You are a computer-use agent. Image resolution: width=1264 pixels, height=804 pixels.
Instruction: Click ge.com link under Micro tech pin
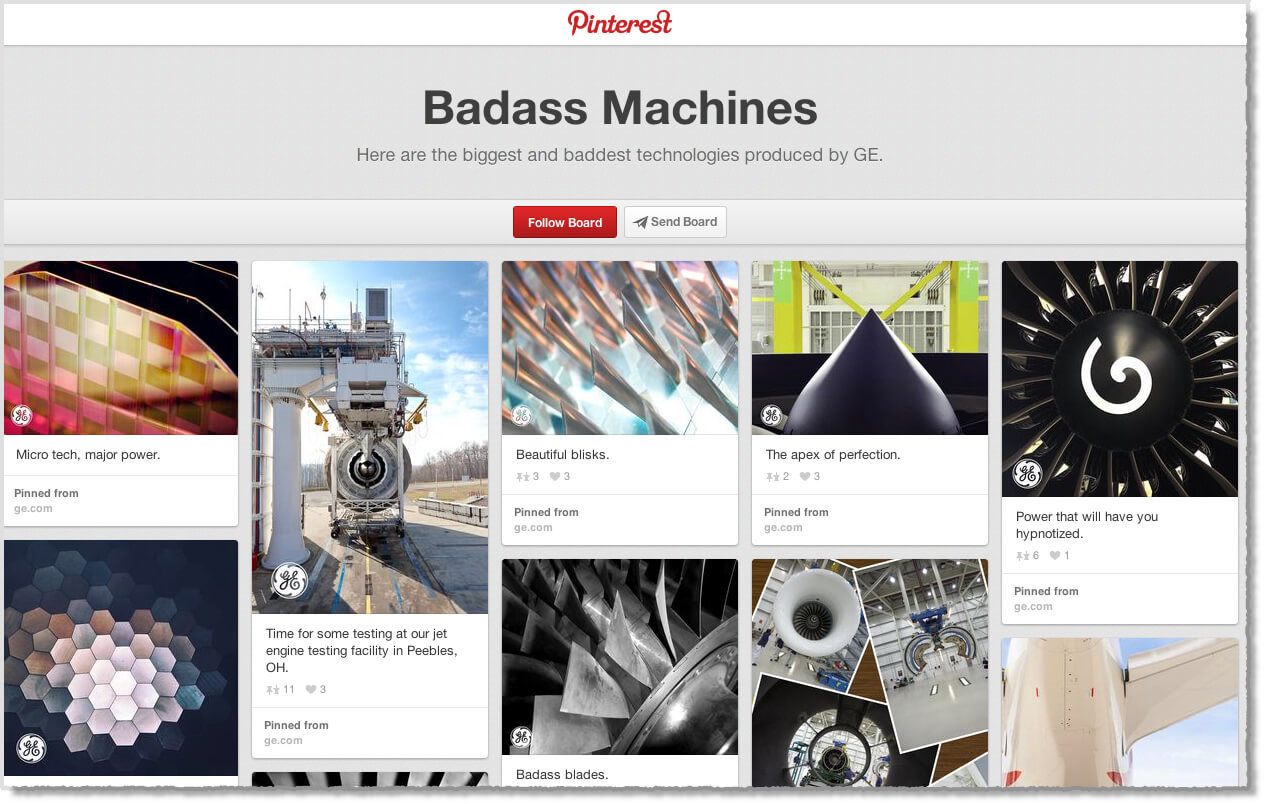point(33,509)
